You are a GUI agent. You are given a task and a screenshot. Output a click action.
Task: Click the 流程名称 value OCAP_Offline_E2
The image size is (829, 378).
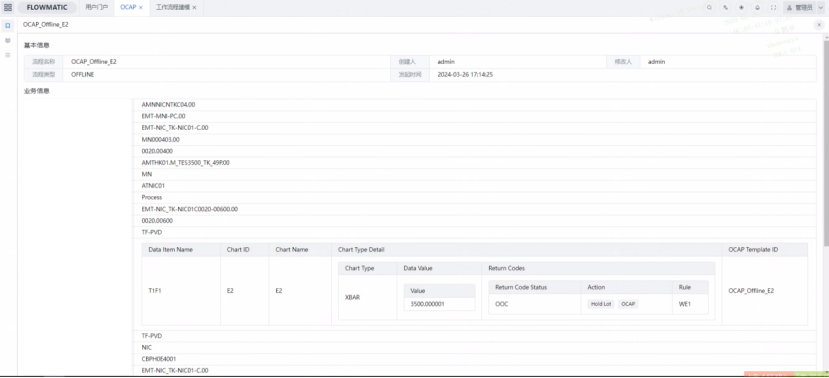(x=94, y=62)
